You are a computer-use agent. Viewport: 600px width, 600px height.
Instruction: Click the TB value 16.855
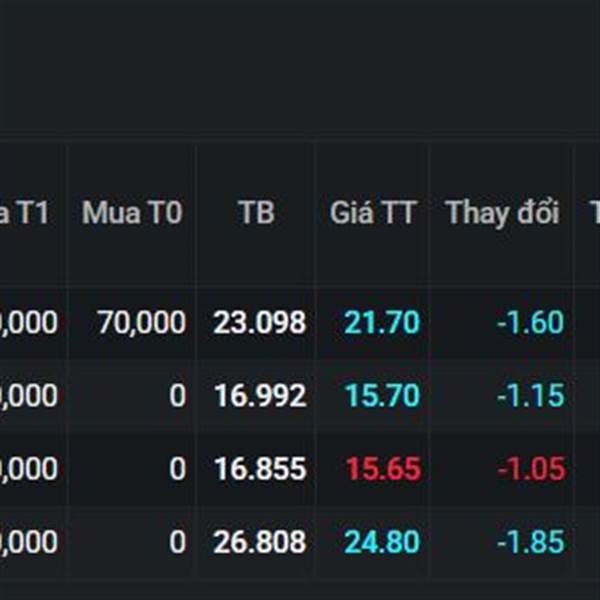click(259, 469)
